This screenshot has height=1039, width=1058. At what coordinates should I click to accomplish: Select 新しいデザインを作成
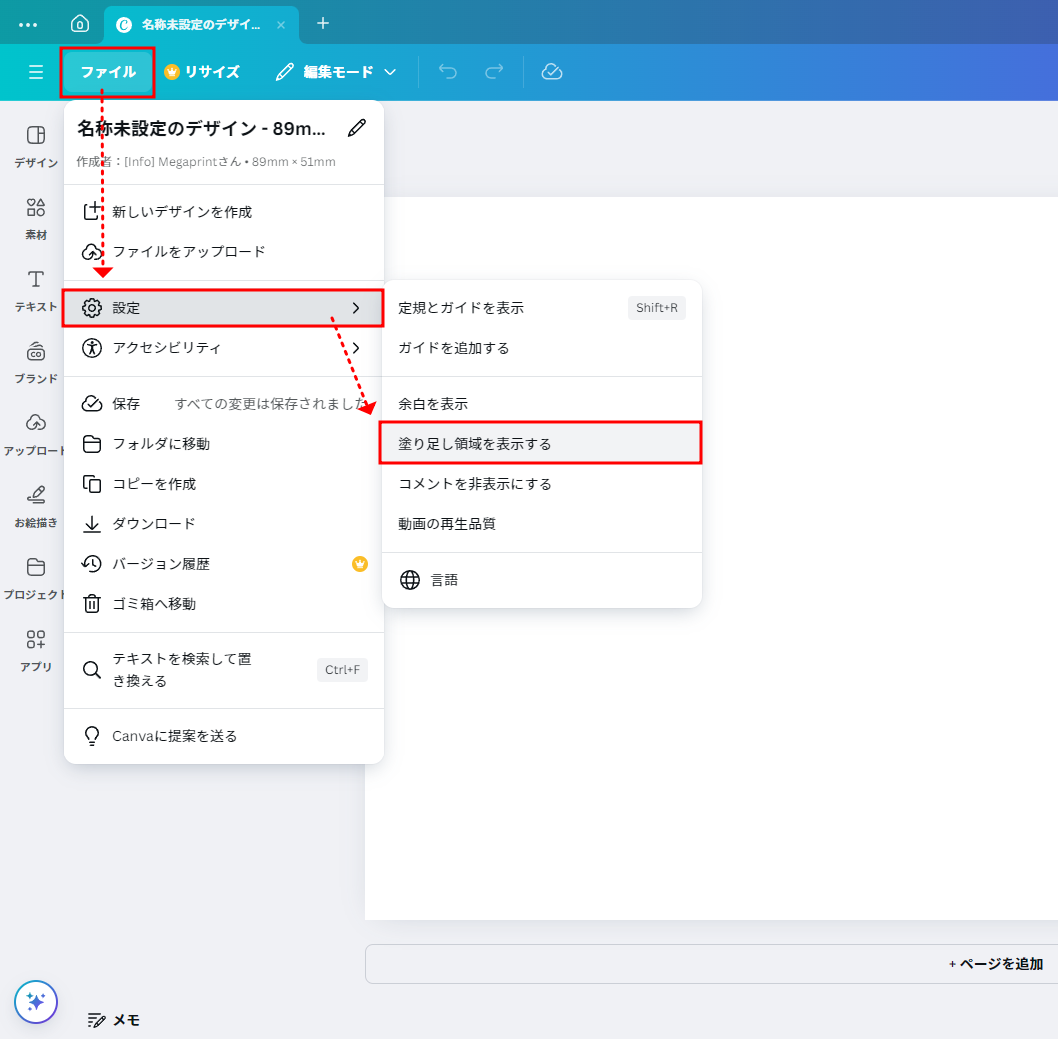pyautogui.click(x=224, y=212)
